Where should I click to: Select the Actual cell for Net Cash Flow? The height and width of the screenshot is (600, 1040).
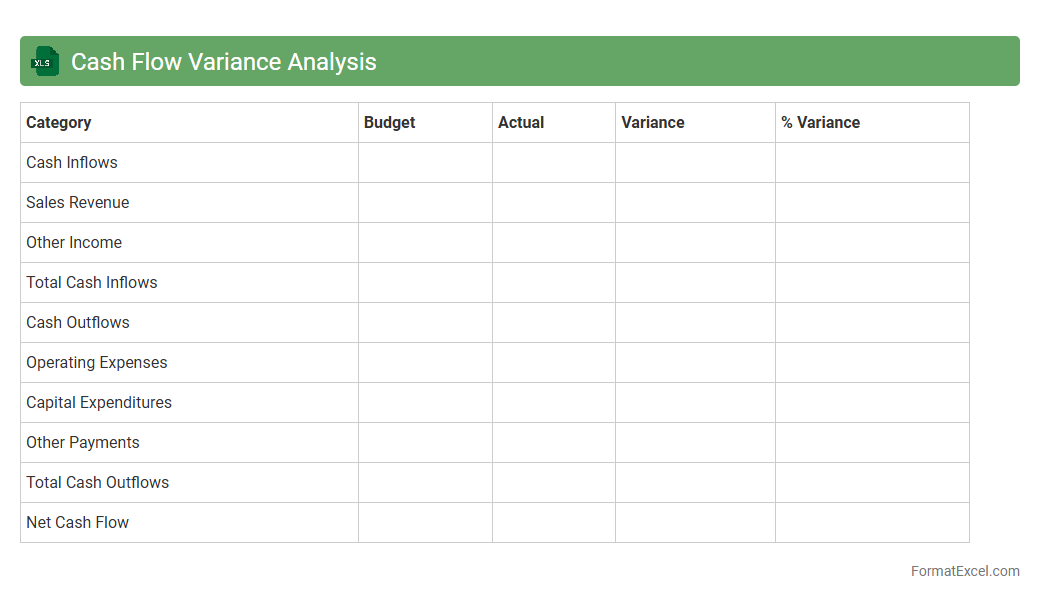[553, 522]
